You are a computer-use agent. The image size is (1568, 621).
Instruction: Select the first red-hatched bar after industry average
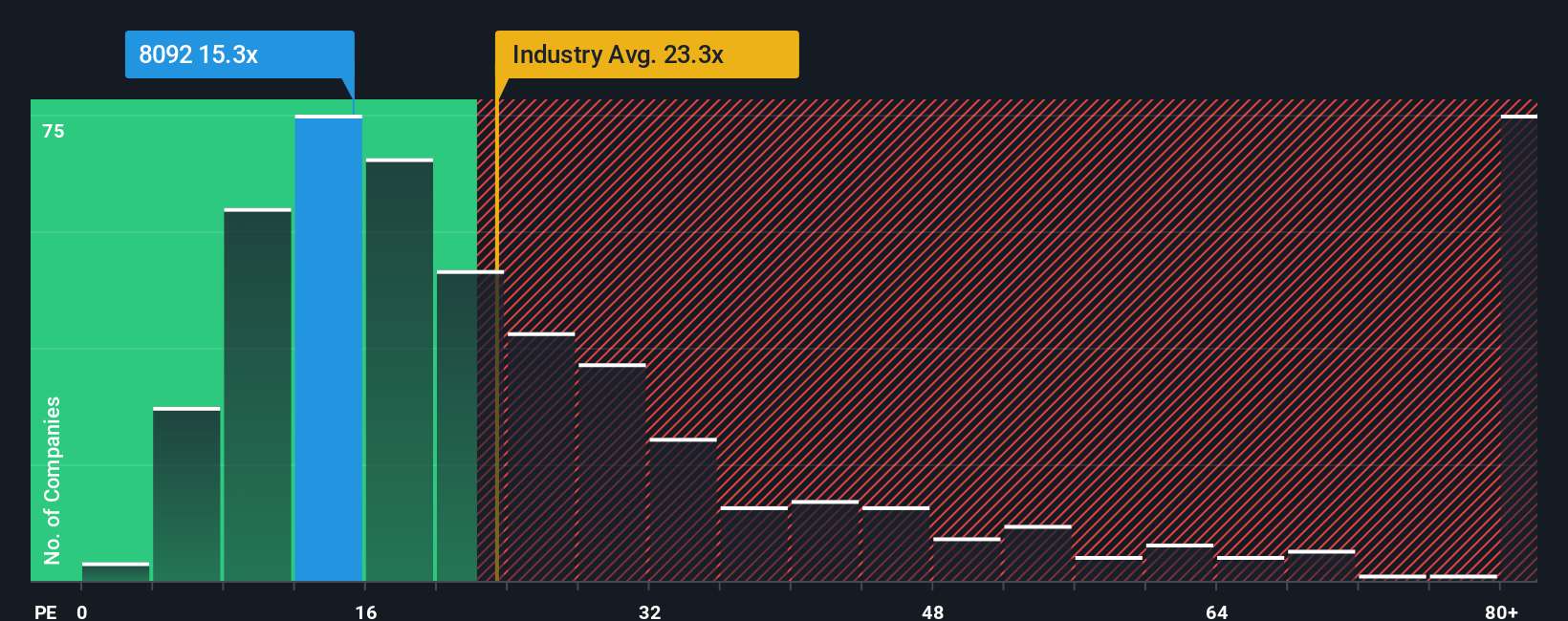coord(541,458)
